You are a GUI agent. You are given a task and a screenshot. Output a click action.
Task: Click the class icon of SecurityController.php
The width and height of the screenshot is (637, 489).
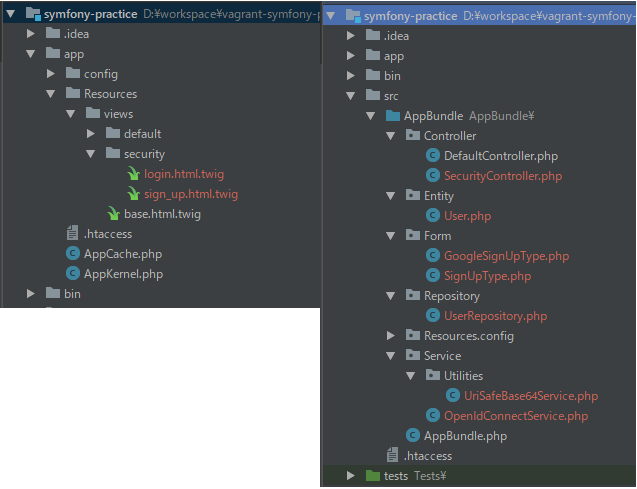tap(433, 175)
